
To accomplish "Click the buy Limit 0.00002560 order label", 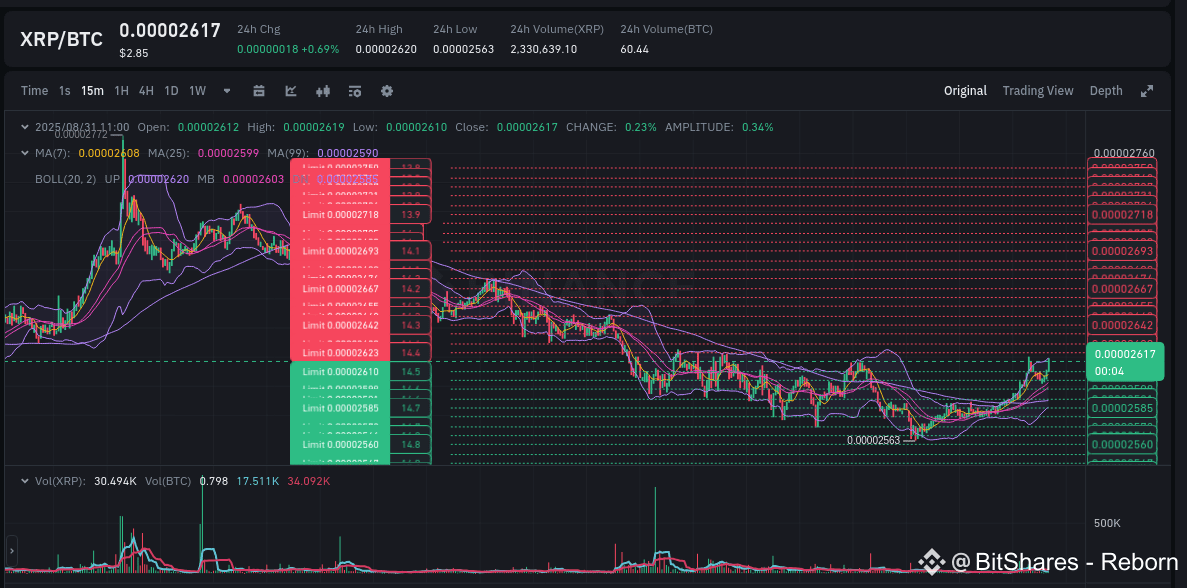I will pyautogui.click(x=341, y=444).
